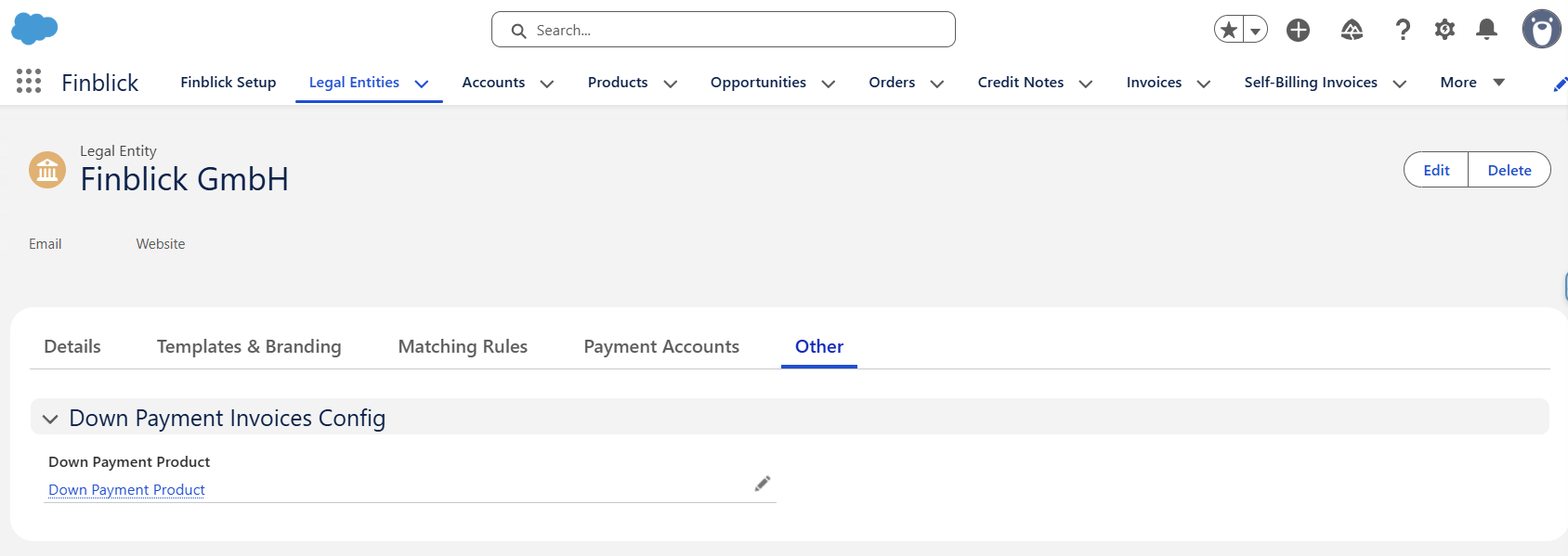Expand the Self-Billing Invoices chevron menu
This screenshot has height=556, width=1568.
pyautogui.click(x=1400, y=84)
